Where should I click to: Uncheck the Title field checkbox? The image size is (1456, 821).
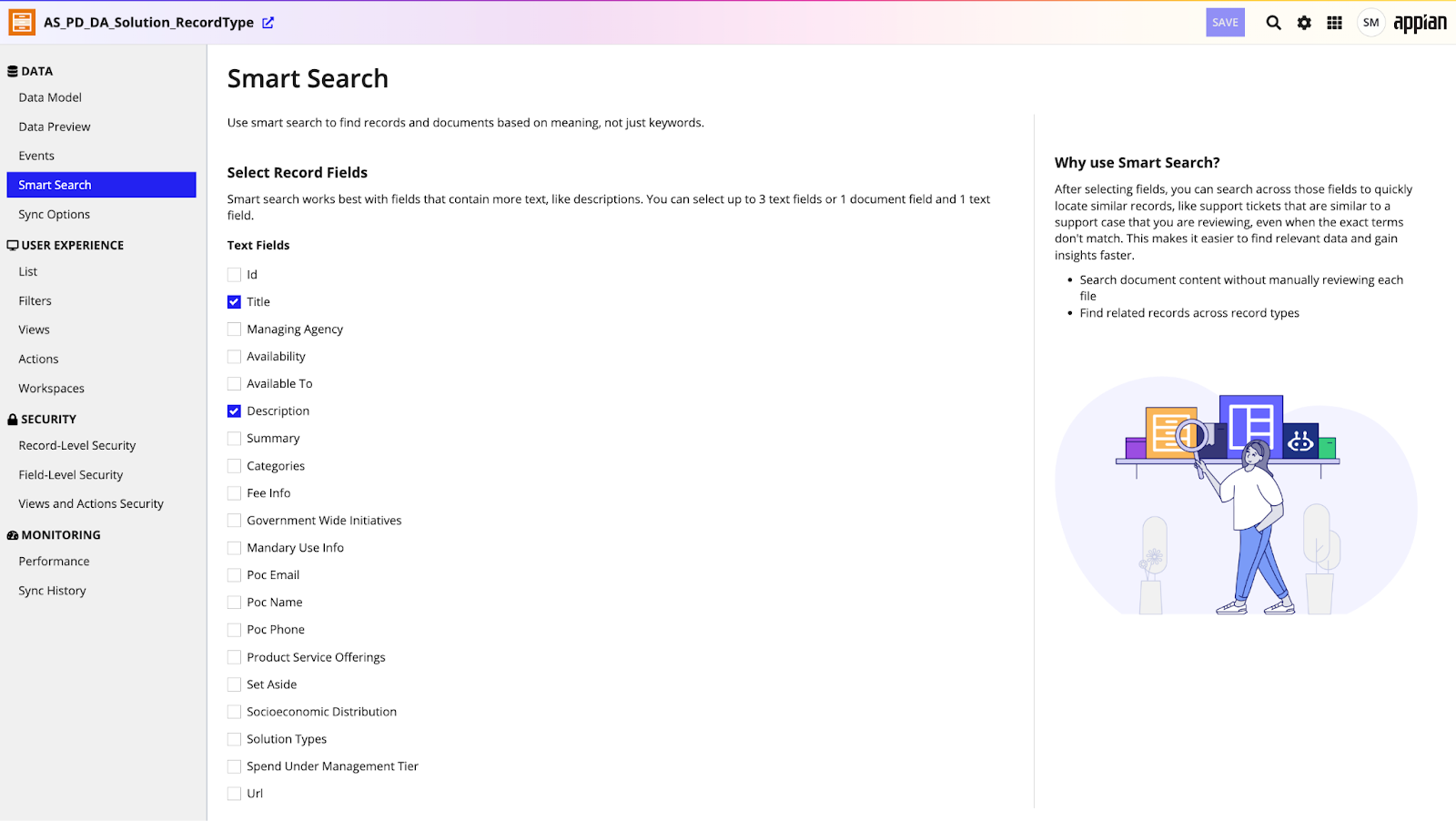(234, 301)
